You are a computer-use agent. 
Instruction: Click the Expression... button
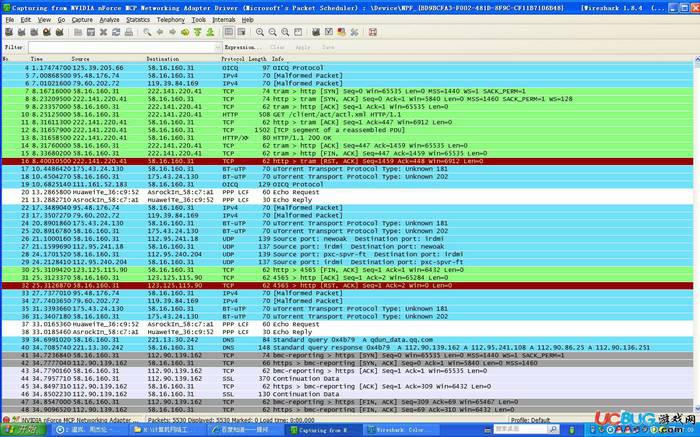[242, 47]
